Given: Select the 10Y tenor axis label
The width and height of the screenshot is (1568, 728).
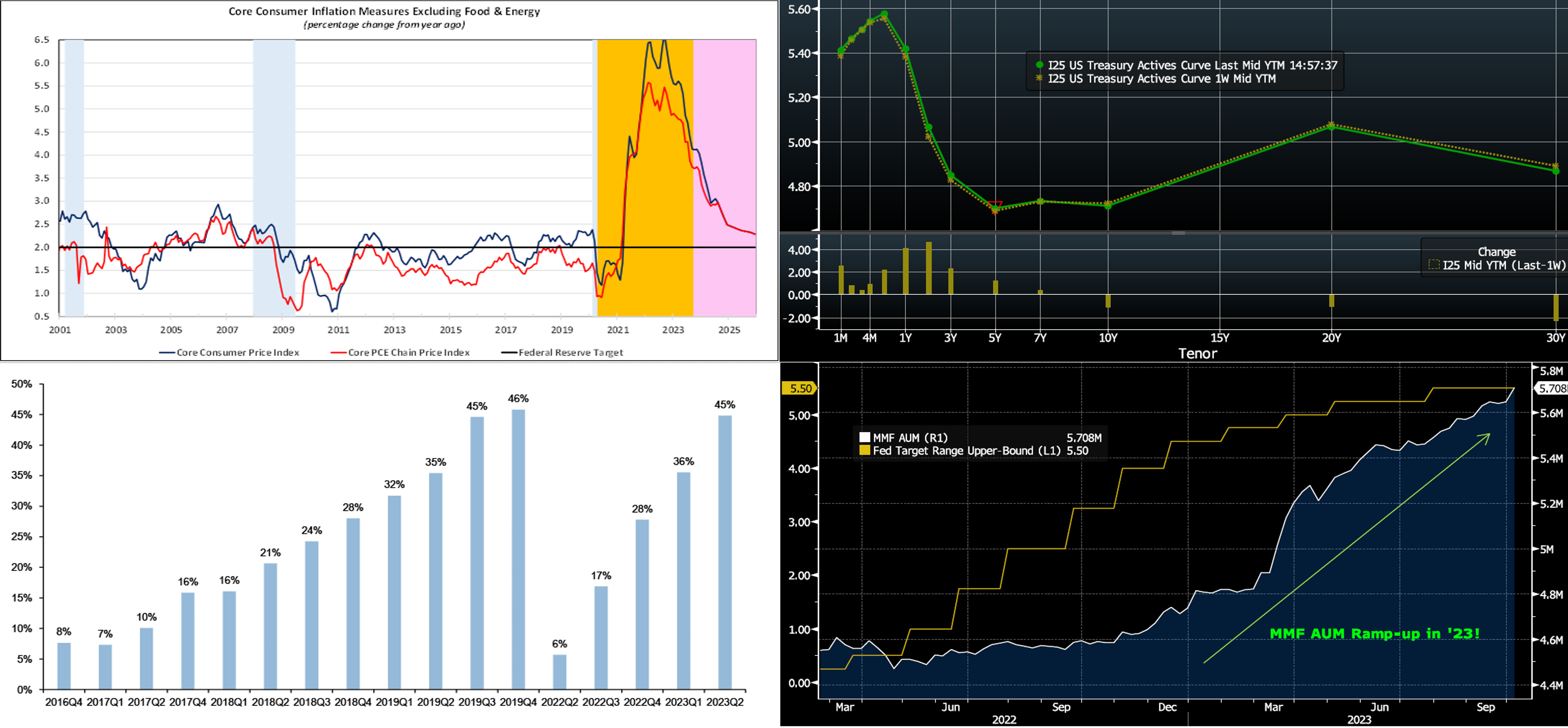Looking at the screenshot, I should (x=1108, y=338).
